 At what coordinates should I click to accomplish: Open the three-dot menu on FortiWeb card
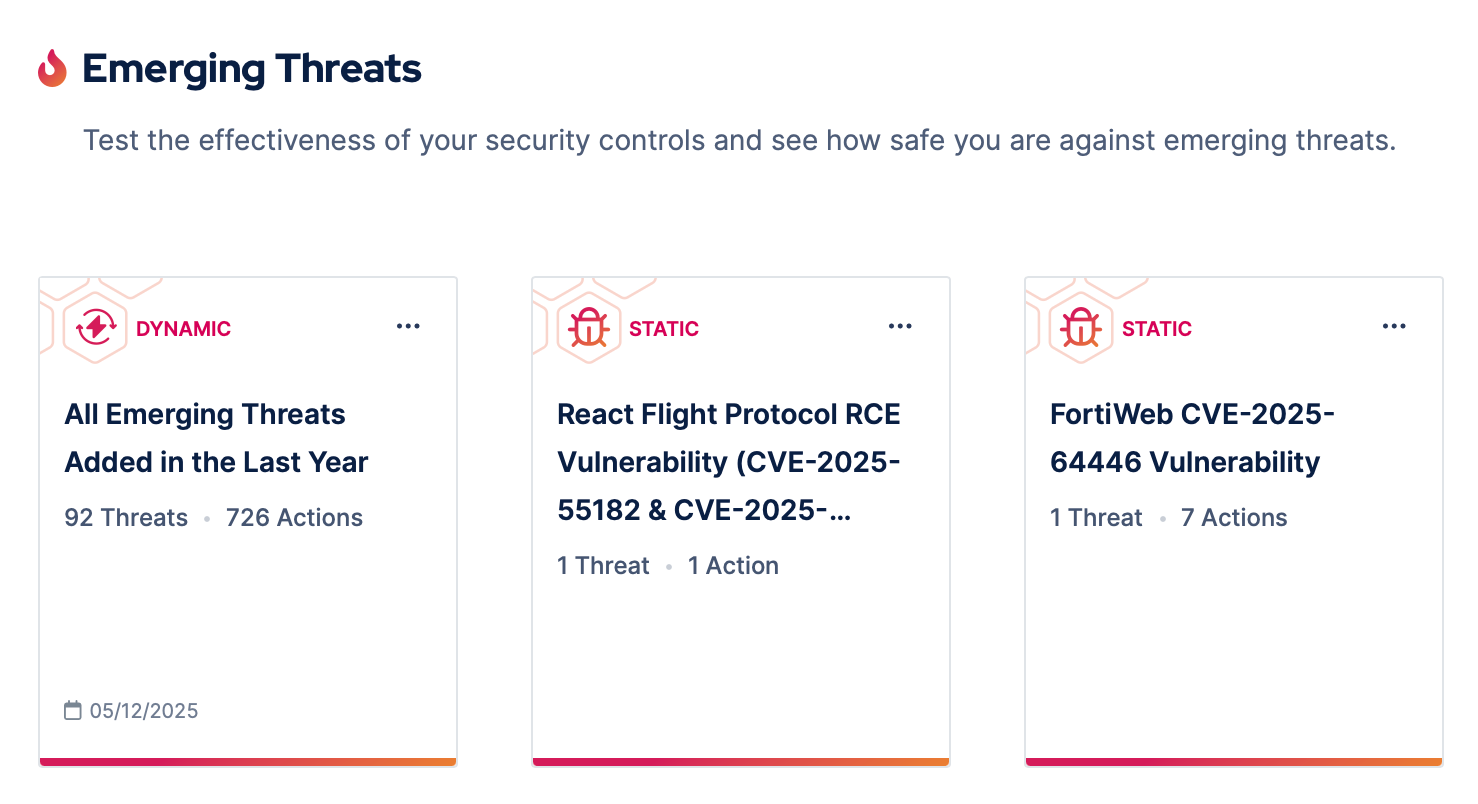(1394, 327)
